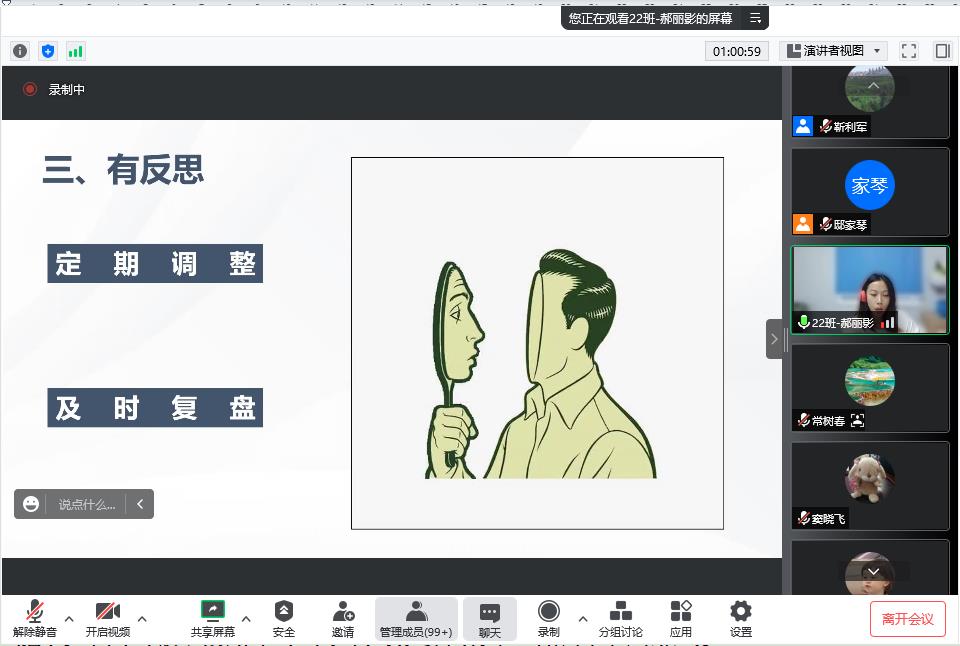The height and width of the screenshot is (646, 960).
Task: Open the Chat (聊天) panel
Action: 489,618
